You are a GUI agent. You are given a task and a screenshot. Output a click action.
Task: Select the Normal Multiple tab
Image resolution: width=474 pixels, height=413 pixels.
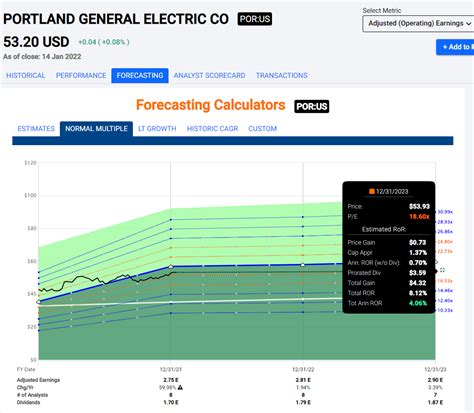[x=96, y=129]
